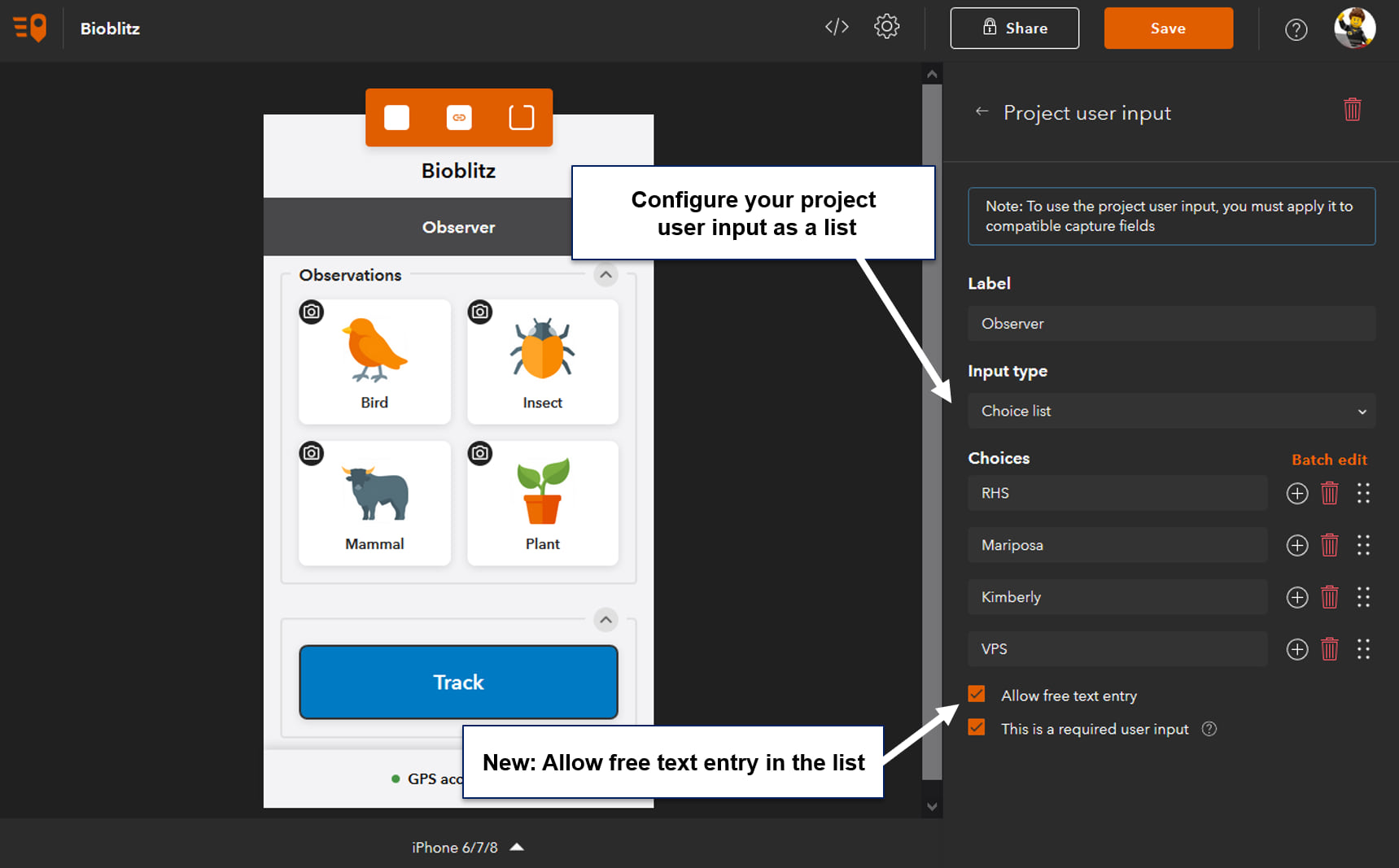Screen dimensions: 1399x868
Task: Open help via the question mark icon
Action: (1296, 28)
